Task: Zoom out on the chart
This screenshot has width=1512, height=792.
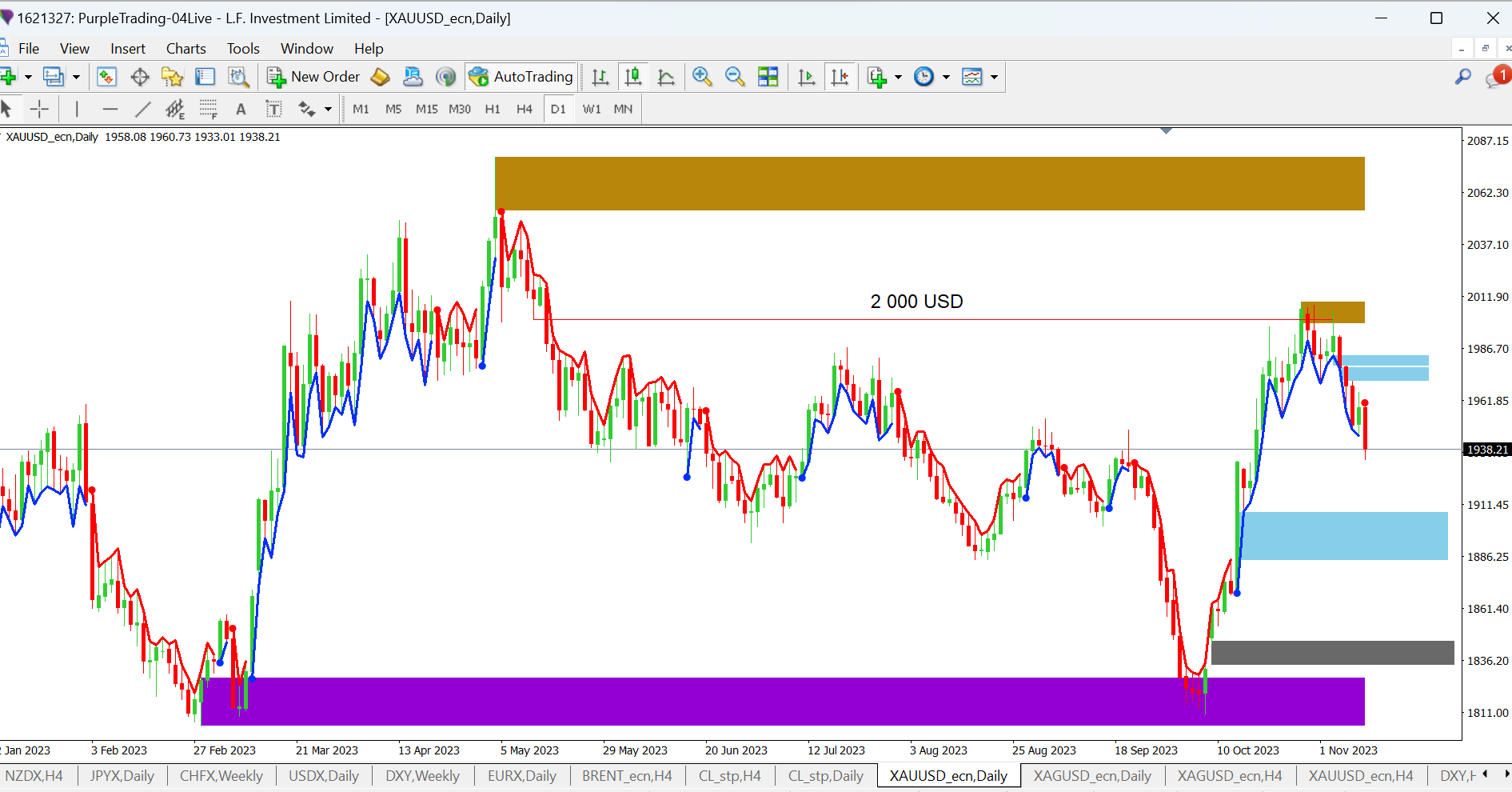Action: tap(735, 77)
